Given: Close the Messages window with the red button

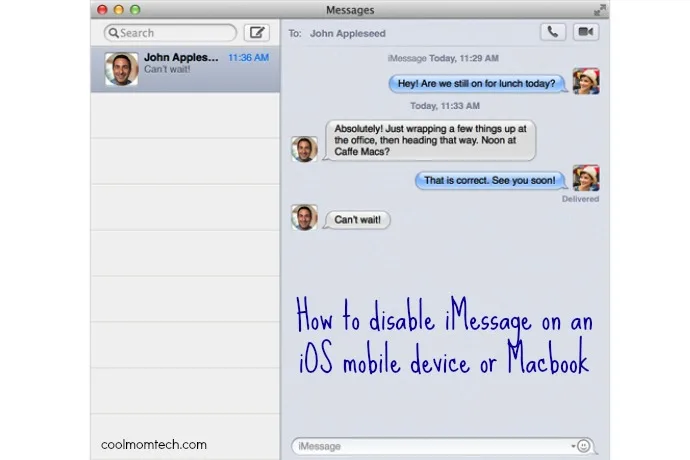Looking at the screenshot, I should (102, 10).
